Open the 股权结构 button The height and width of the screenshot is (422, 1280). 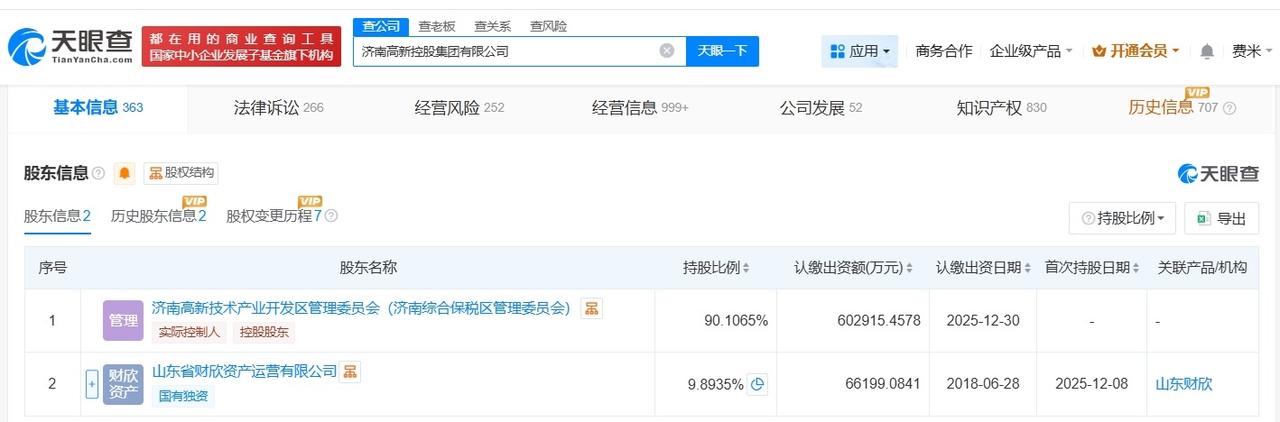[x=181, y=173]
